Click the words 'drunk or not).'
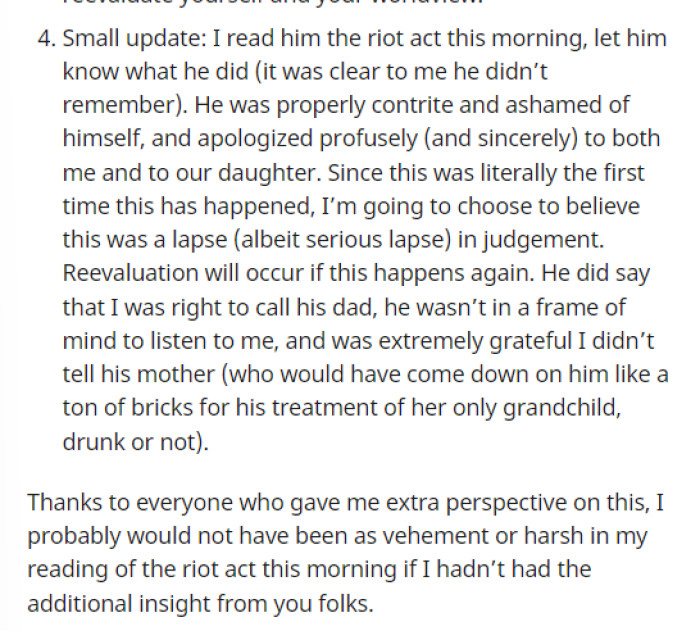Image resolution: width=700 pixels, height=631 pixels. (136, 442)
